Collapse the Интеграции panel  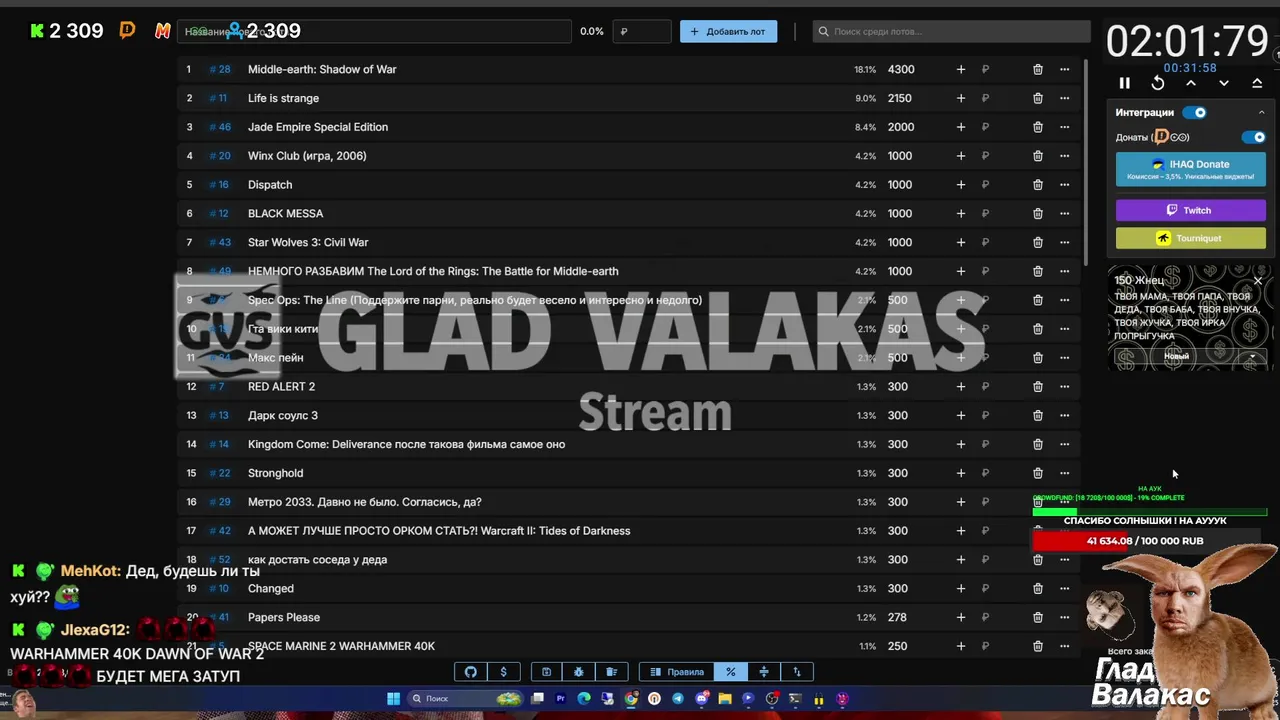(x=1261, y=113)
